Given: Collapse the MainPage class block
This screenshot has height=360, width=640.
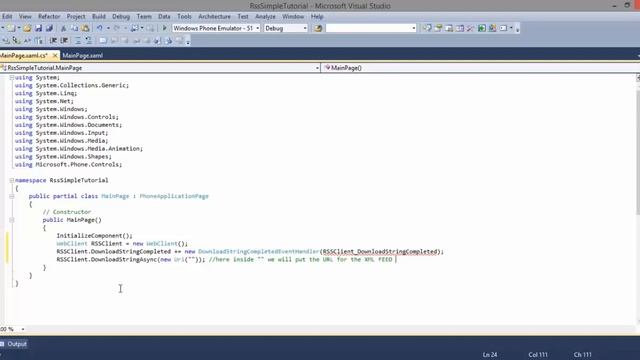Looking at the screenshot, I should (12, 196).
